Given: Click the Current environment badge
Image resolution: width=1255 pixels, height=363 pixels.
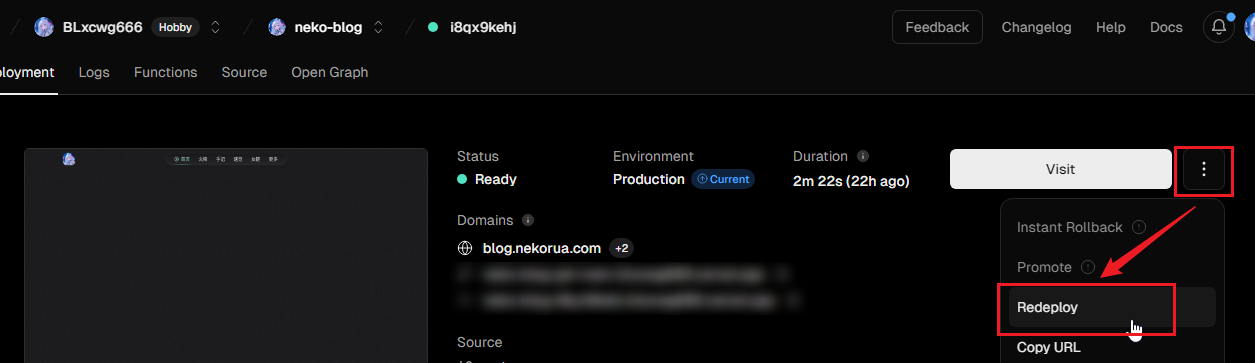Looking at the screenshot, I should (723, 179).
